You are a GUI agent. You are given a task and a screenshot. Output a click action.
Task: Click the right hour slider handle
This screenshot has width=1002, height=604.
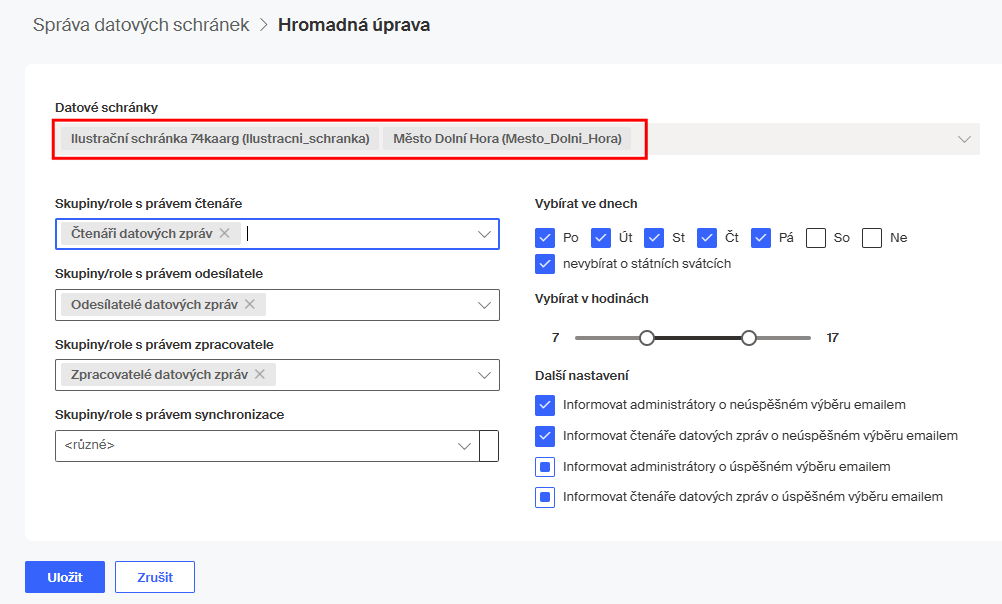(x=749, y=338)
